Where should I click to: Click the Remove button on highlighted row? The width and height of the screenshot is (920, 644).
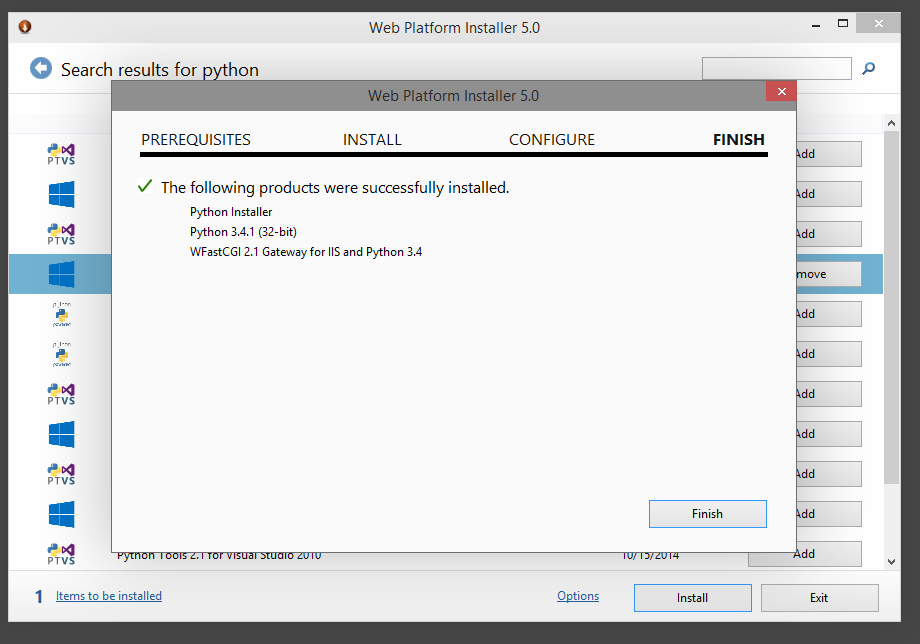click(x=828, y=274)
